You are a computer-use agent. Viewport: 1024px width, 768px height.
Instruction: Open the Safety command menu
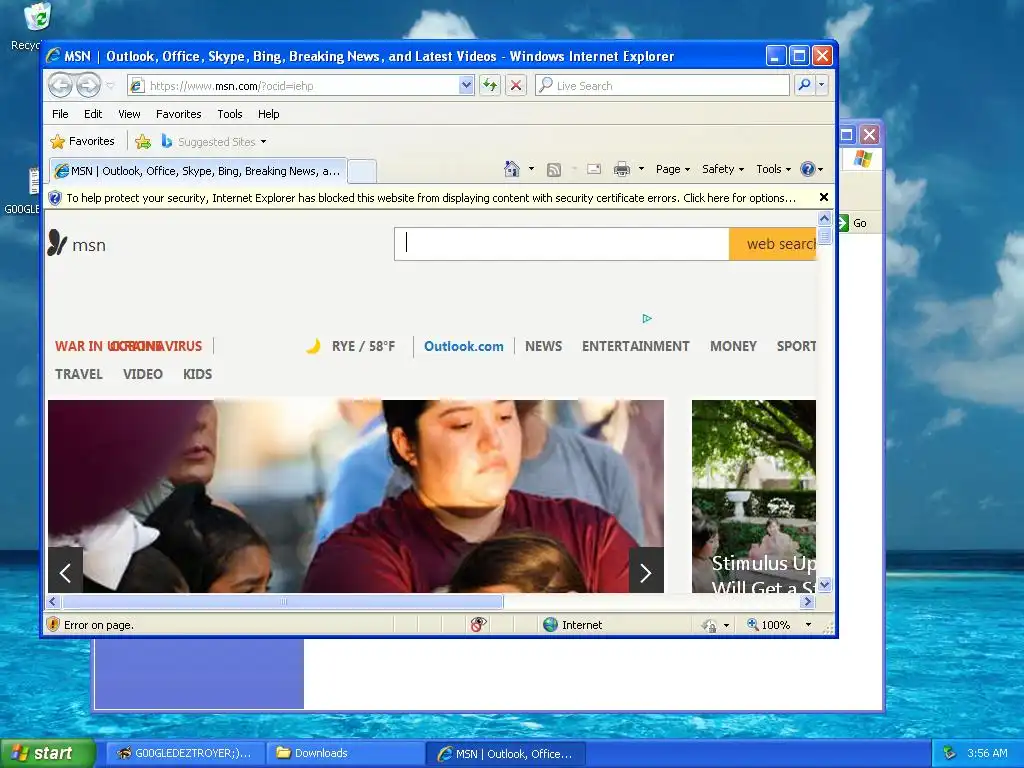[722, 169]
